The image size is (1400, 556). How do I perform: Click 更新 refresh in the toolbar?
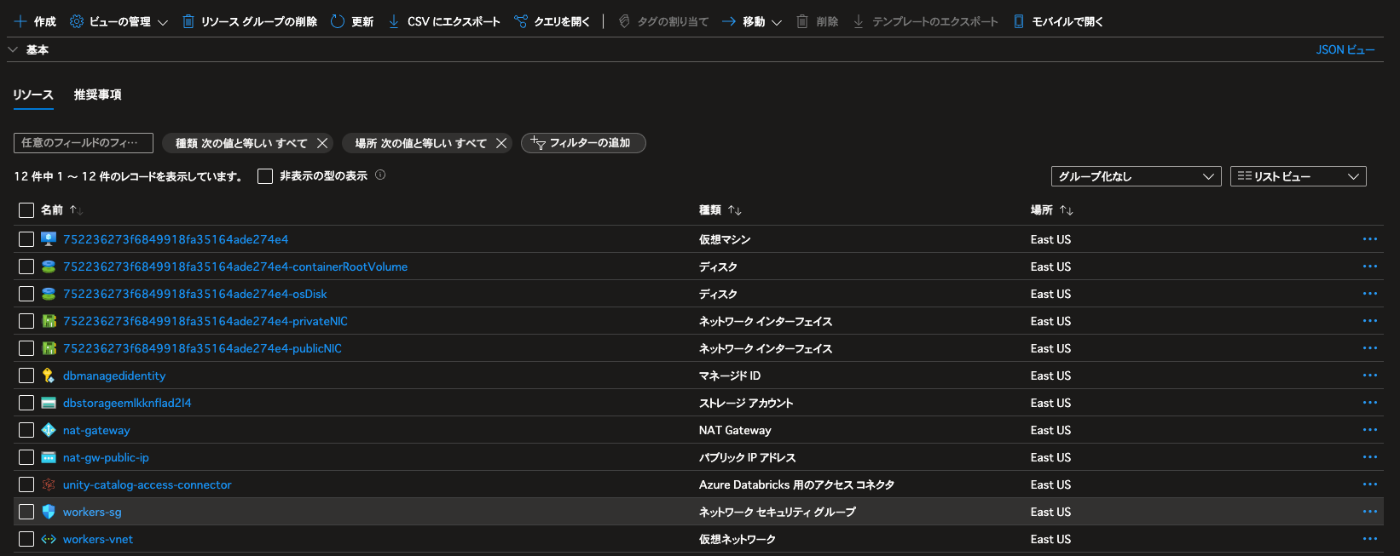point(352,21)
